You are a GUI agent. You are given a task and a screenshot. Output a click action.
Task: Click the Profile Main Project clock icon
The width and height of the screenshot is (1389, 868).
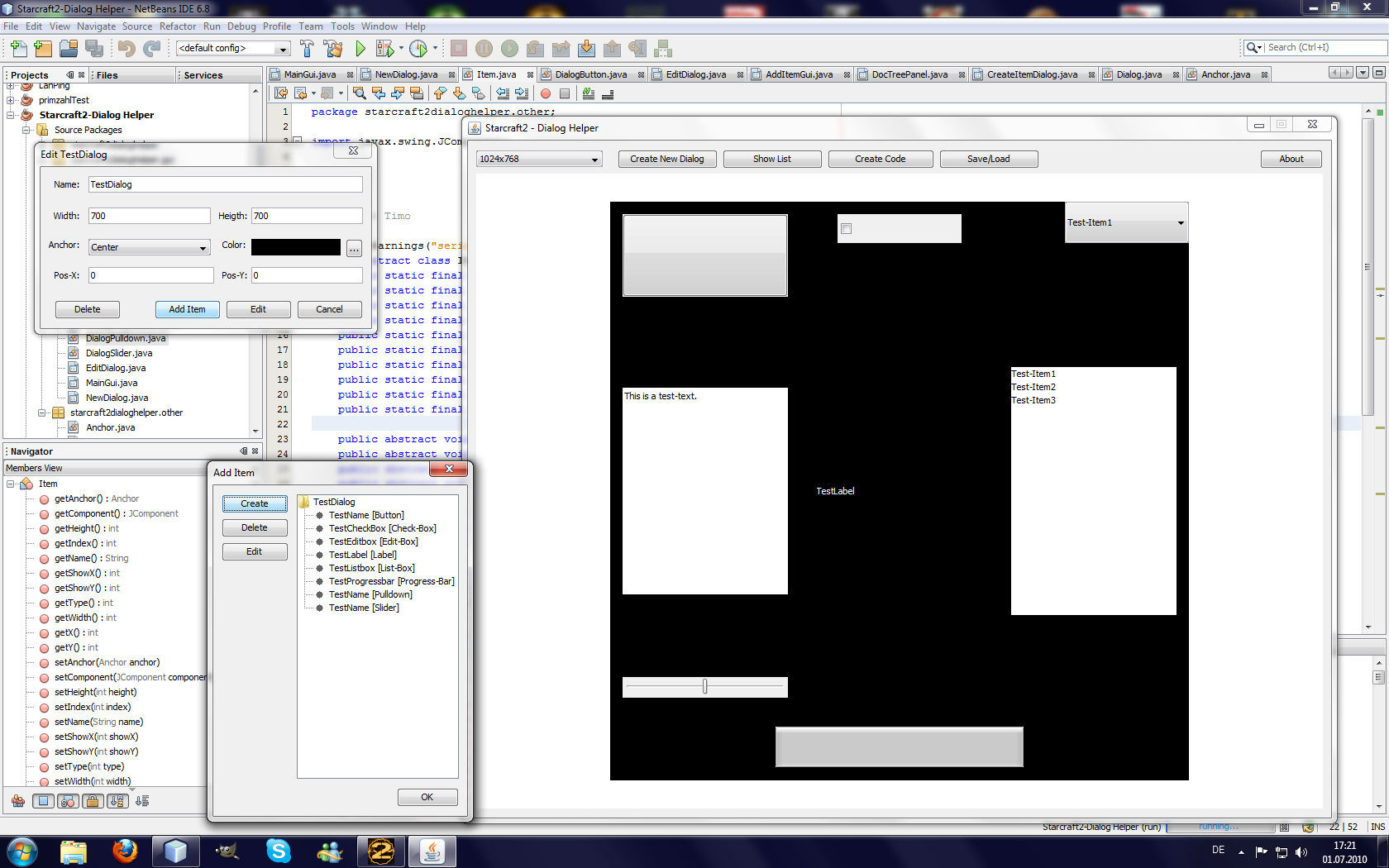(418, 49)
